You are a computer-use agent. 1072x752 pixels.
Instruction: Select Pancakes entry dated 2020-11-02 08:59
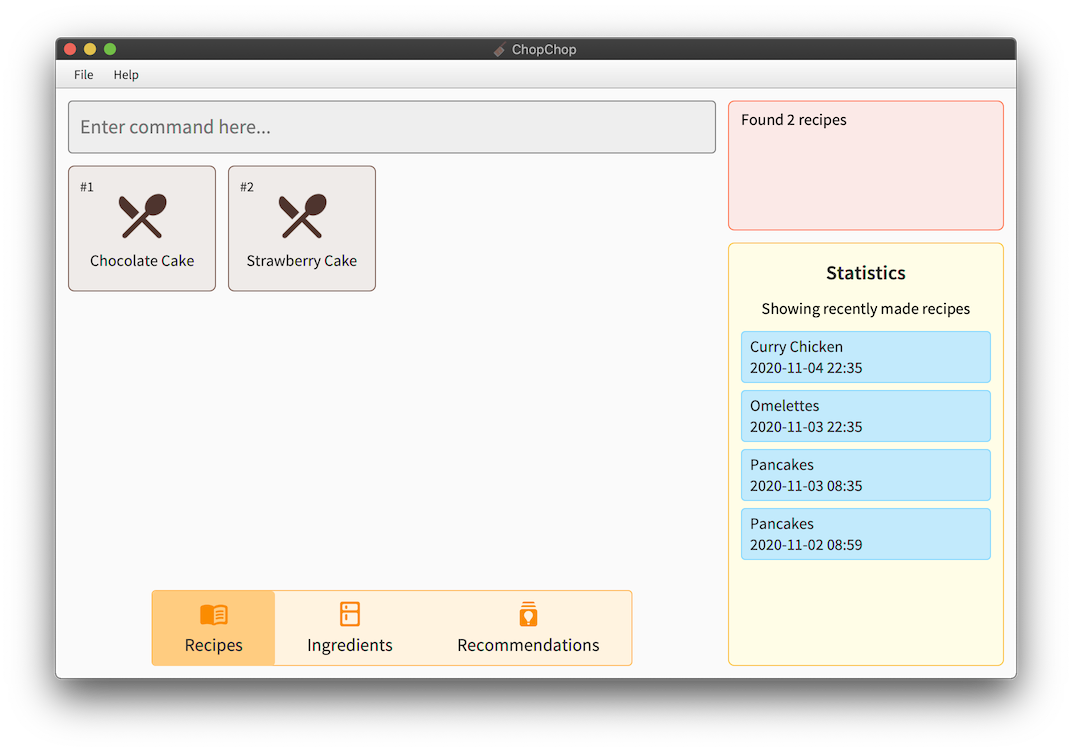click(x=866, y=534)
